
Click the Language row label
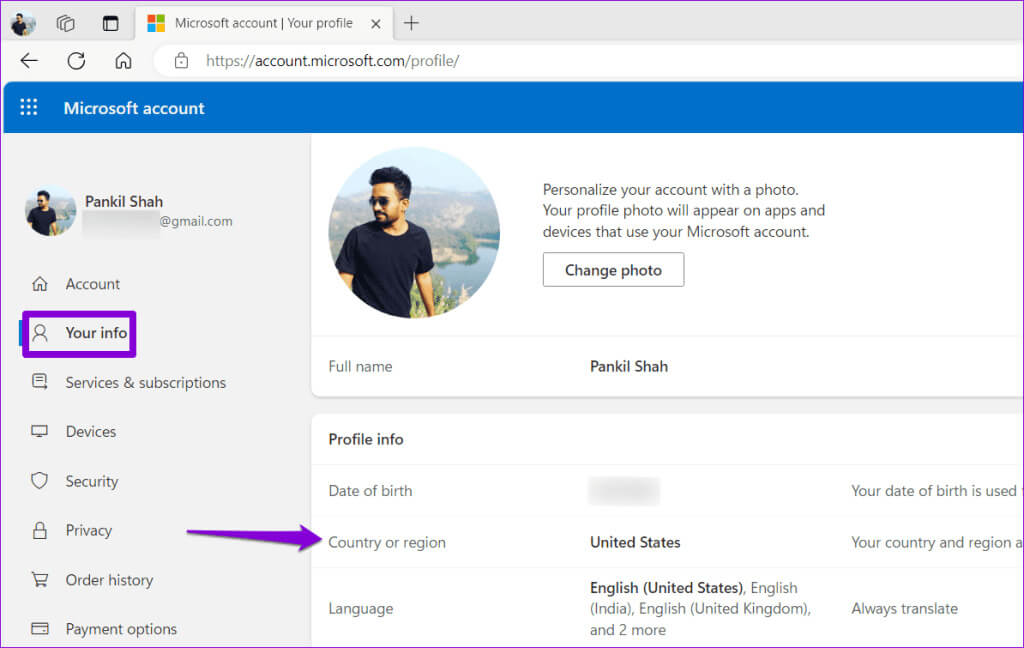click(360, 609)
